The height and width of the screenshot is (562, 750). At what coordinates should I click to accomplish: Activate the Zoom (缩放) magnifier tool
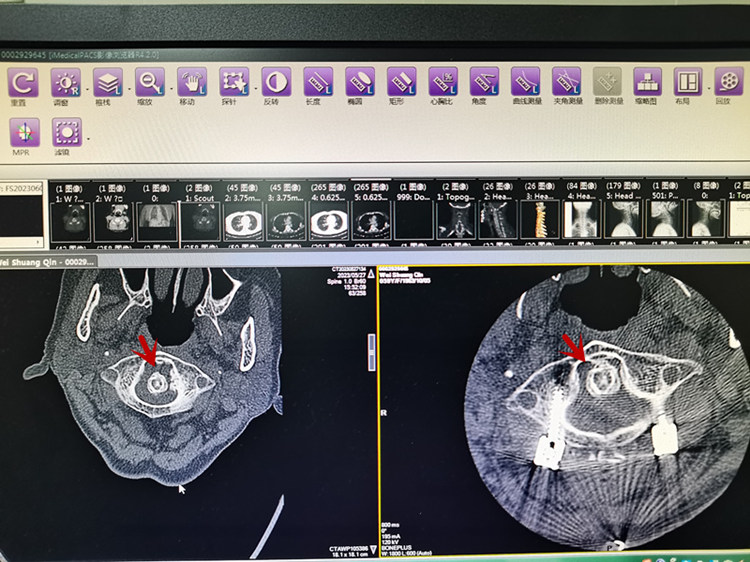click(150, 82)
